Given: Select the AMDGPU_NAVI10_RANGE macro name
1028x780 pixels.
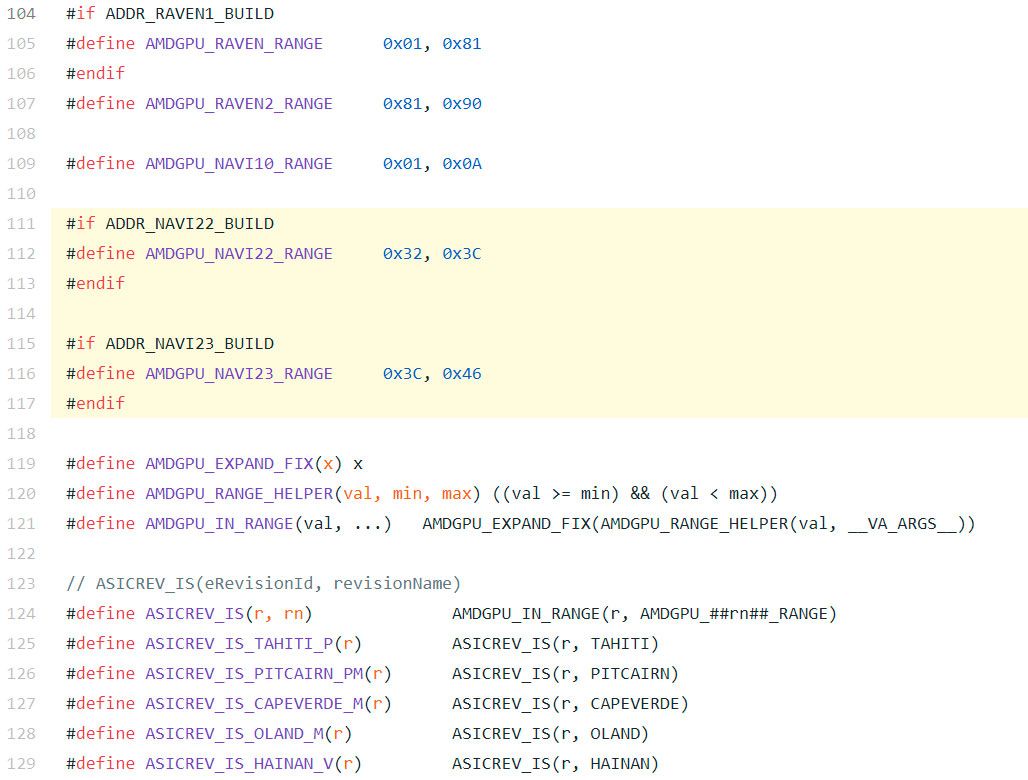Looking at the screenshot, I should click(x=238, y=163).
